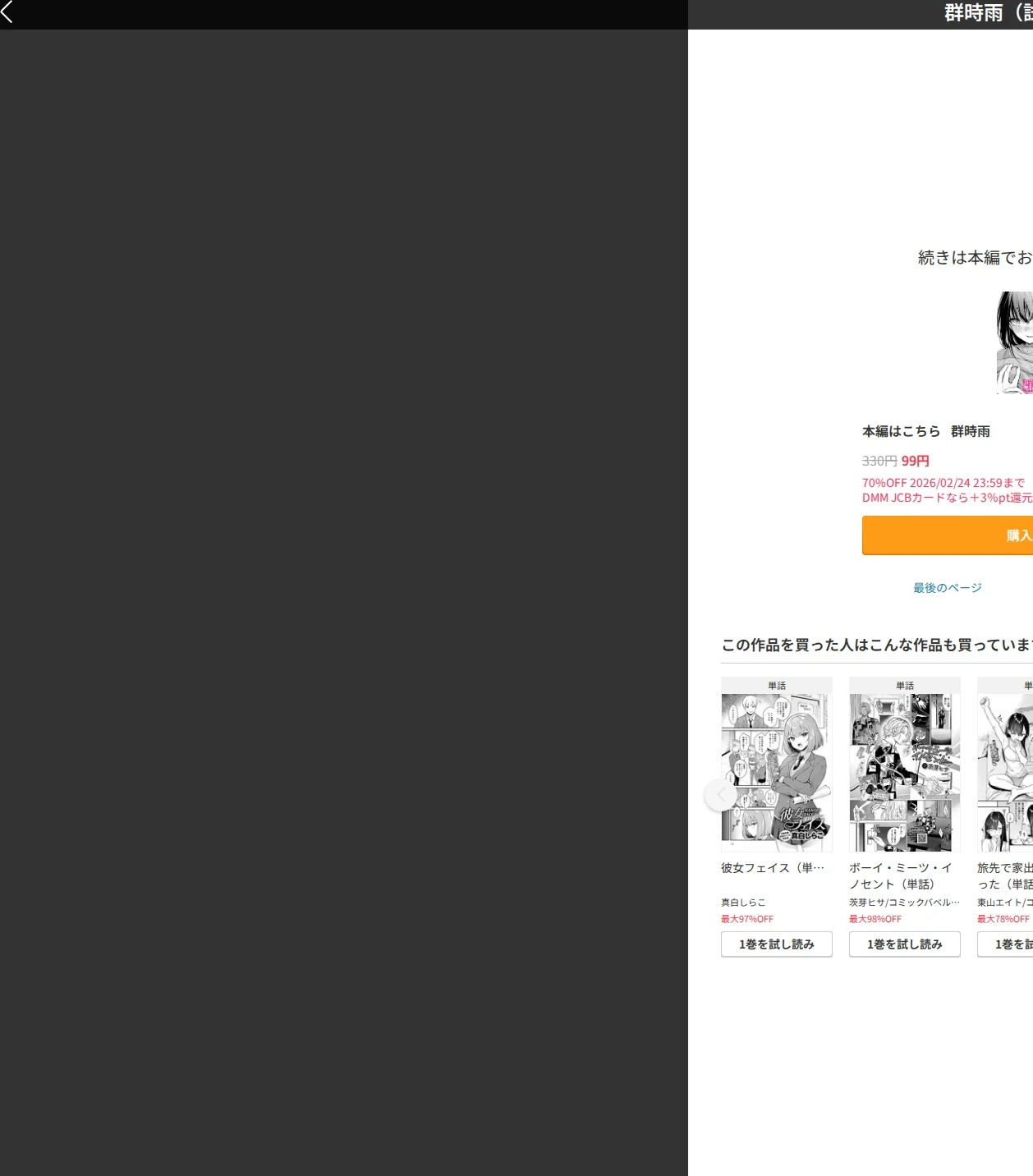Click 1巻を試し読み under 旅先で家出
The width and height of the screenshot is (1033, 1176).
click(x=1005, y=944)
